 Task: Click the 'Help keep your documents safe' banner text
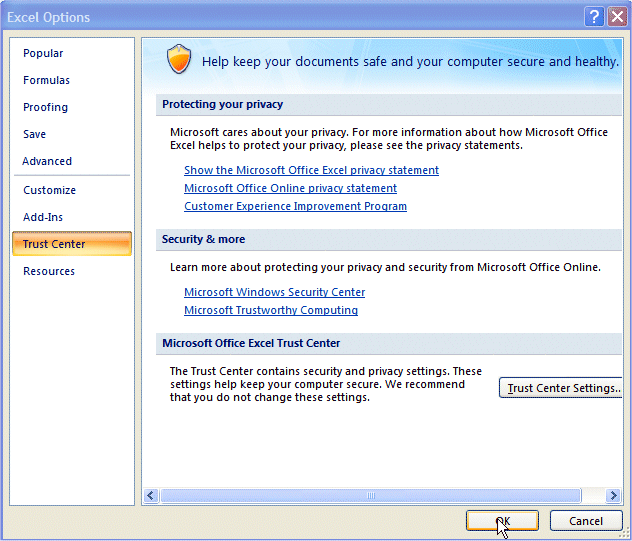click(x=410, y=62)
